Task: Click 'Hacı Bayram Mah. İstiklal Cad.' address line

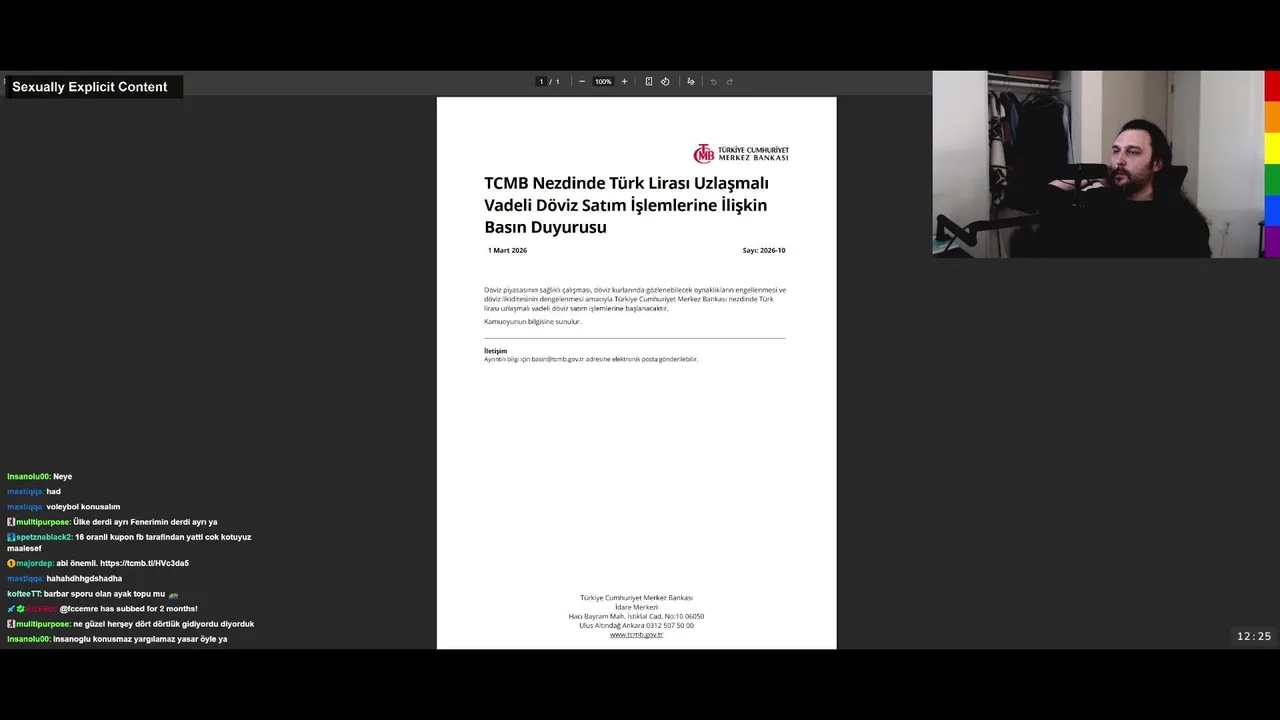Action: [636, 616]
